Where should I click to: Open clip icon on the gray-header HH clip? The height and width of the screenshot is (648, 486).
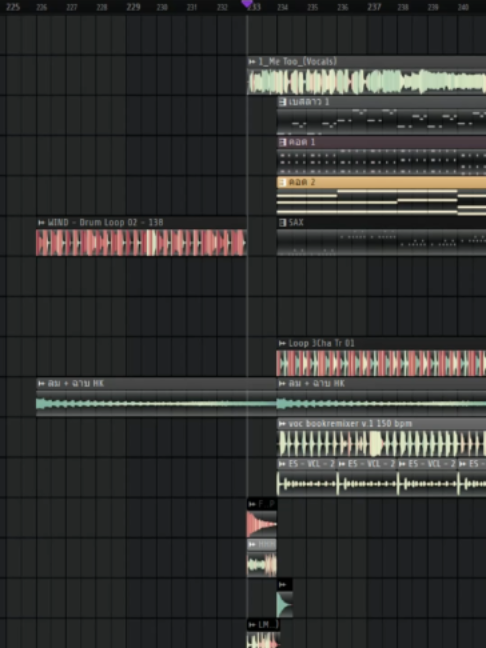[252, 544]
